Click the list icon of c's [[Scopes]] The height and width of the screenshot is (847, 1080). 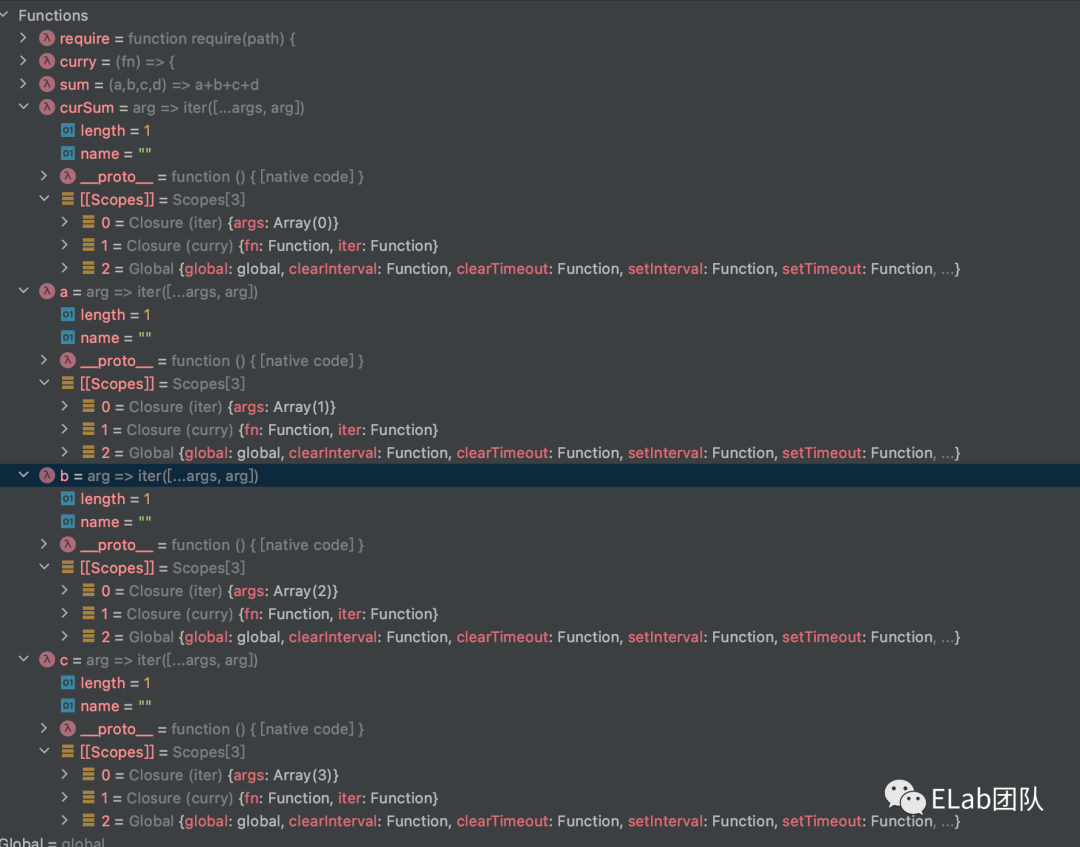(x=68, y=751)
